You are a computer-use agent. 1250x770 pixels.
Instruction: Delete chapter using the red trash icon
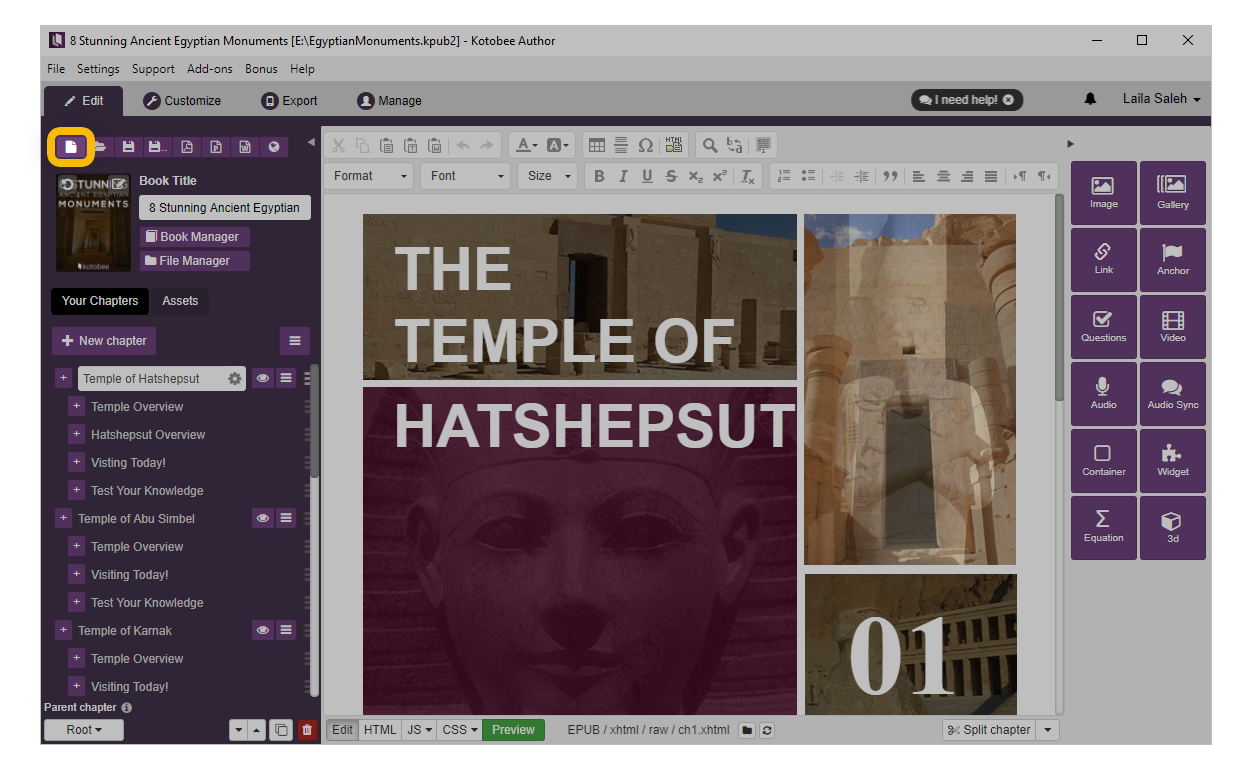coord(307,730)
